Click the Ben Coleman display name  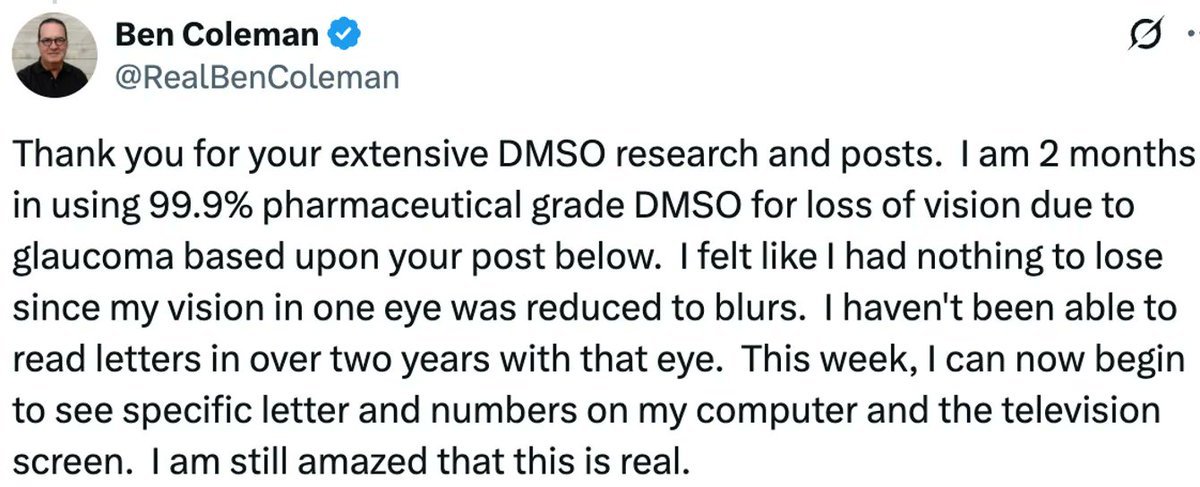[x=219, y=37]
